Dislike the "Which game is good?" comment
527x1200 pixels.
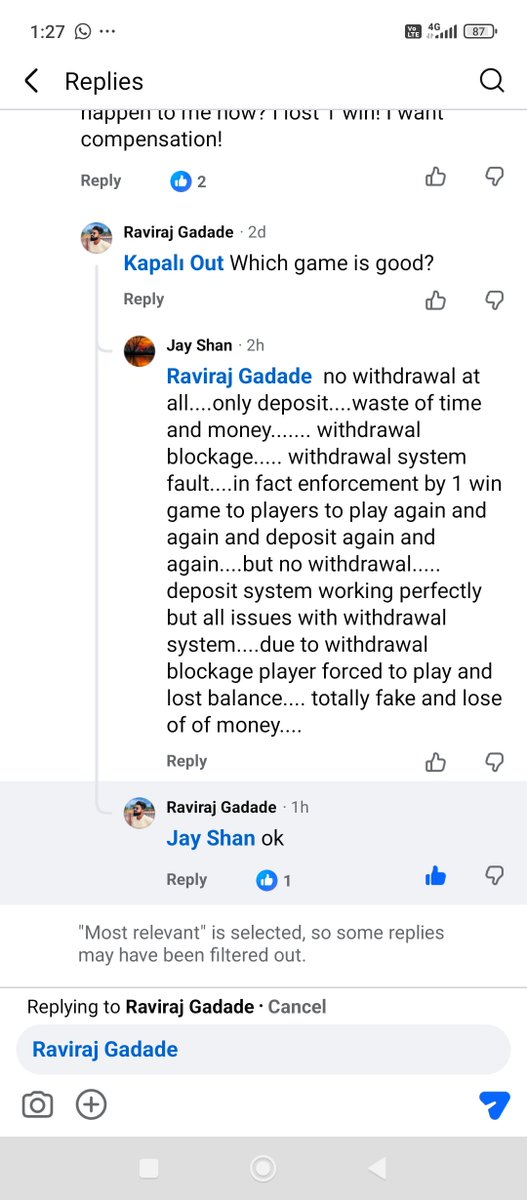(494, 299)
